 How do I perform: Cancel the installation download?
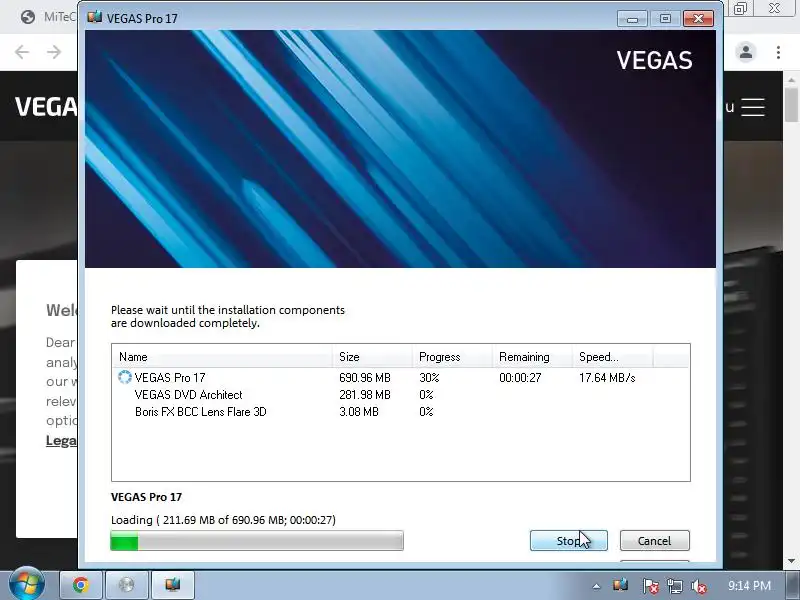click(655, 540)
